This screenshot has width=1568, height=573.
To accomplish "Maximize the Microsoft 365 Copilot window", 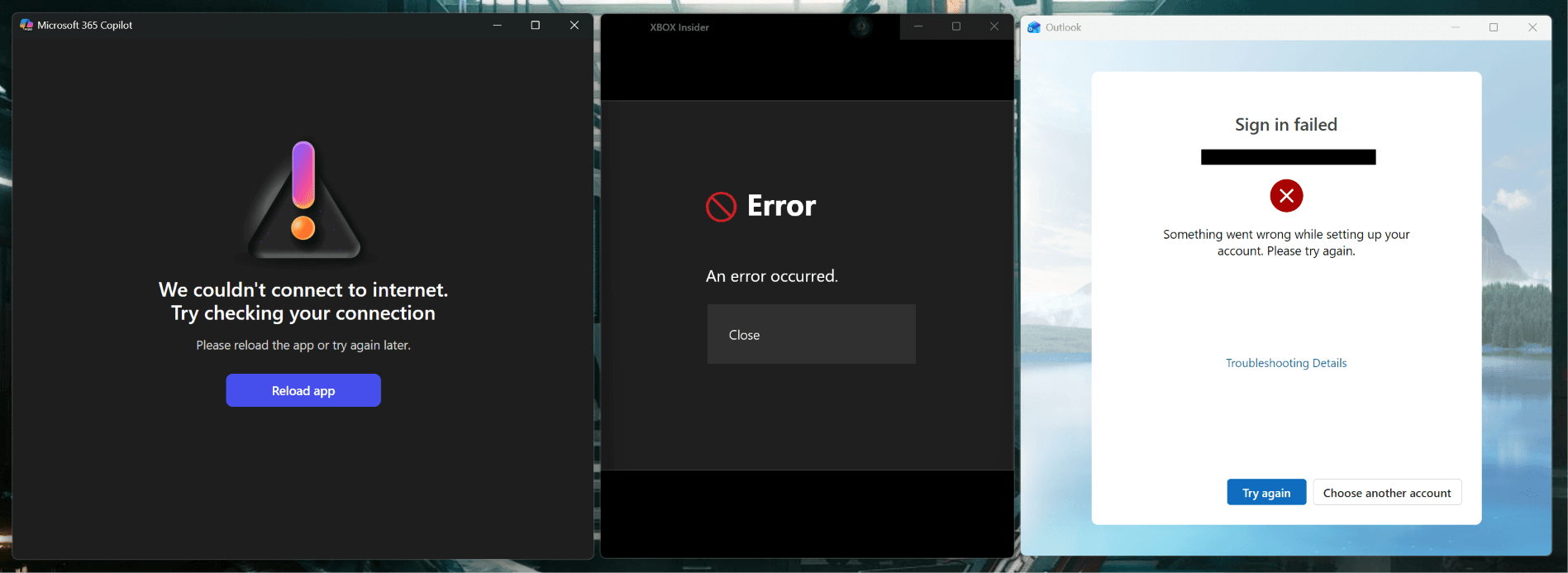I will click(x=536, y=25).
